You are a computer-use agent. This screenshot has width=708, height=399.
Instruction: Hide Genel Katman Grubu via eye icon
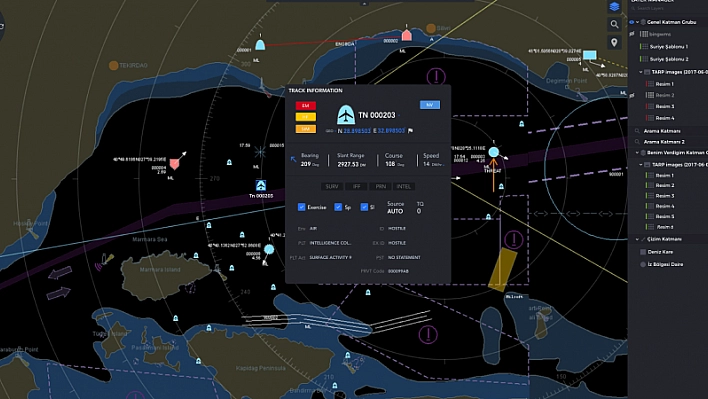coord(631,22)
